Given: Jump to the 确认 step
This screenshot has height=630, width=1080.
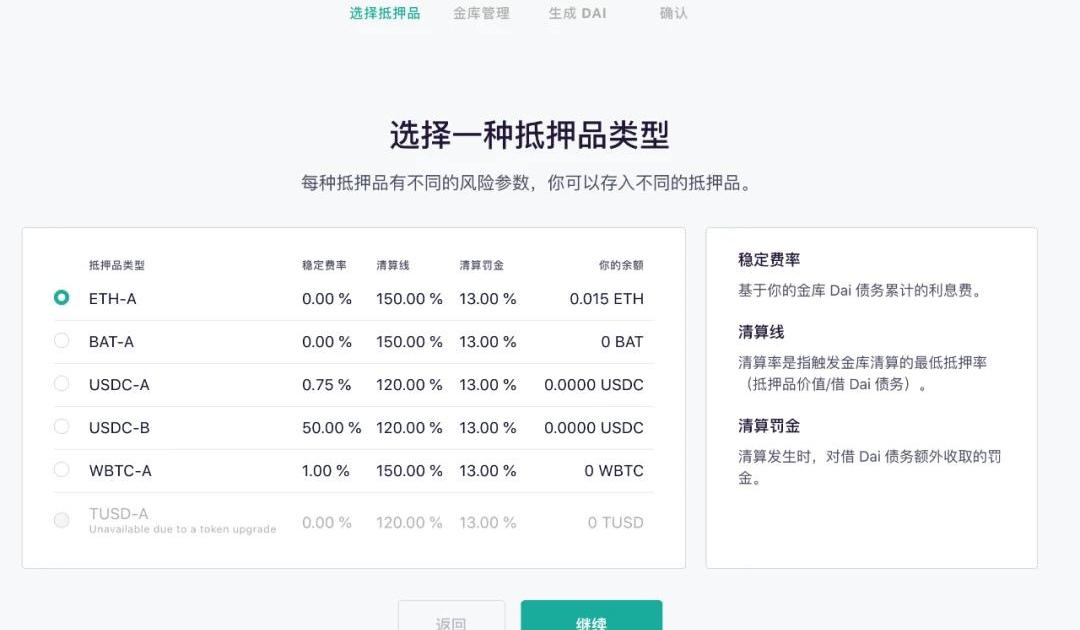Looking at the screenshot, I should tap(674, 13).
